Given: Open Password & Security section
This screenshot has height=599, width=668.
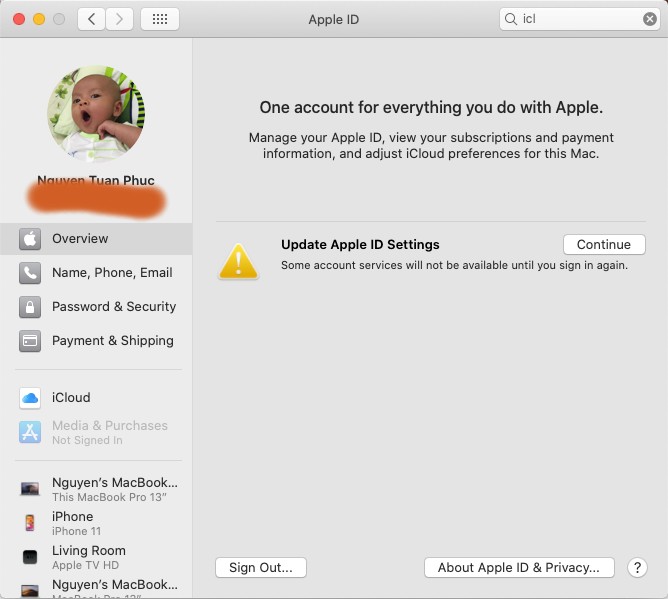Looking at the screenshot, I should point(96,307).
